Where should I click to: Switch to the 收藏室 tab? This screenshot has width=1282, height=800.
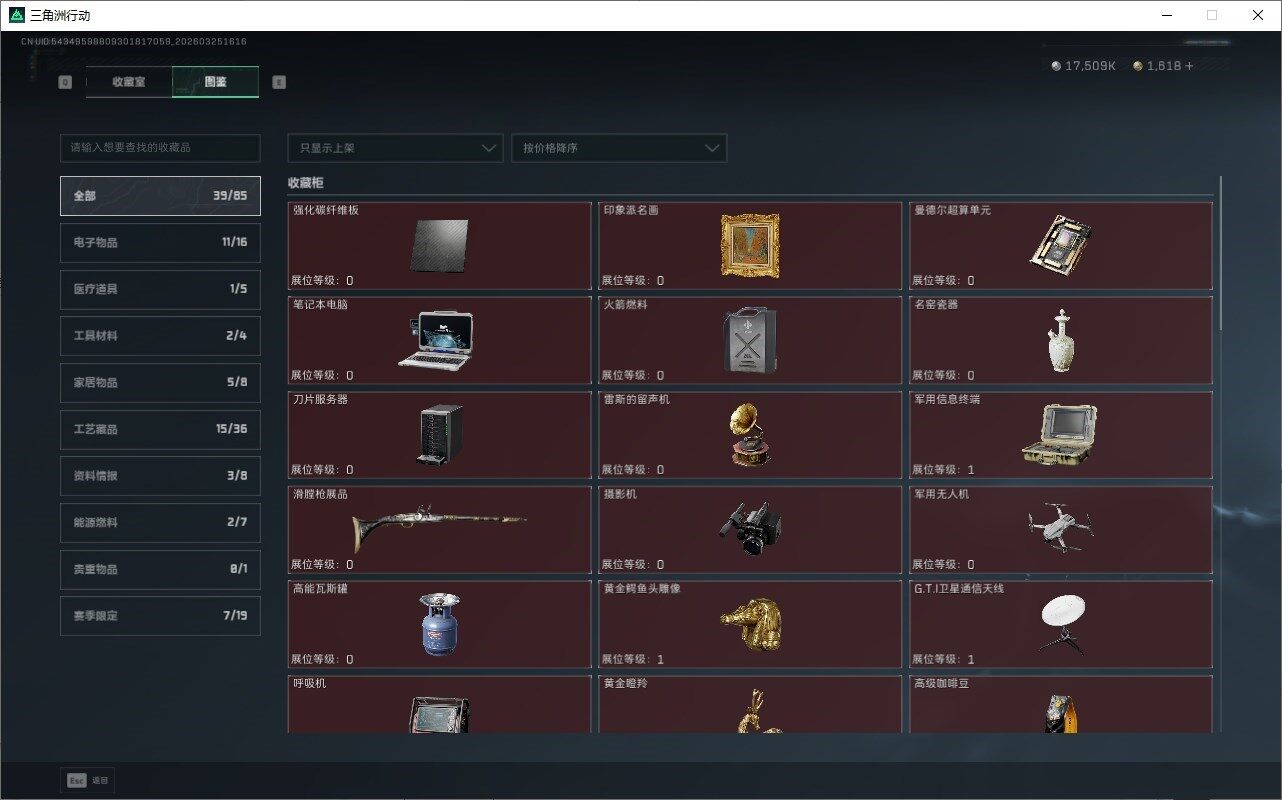click(131, 82)
